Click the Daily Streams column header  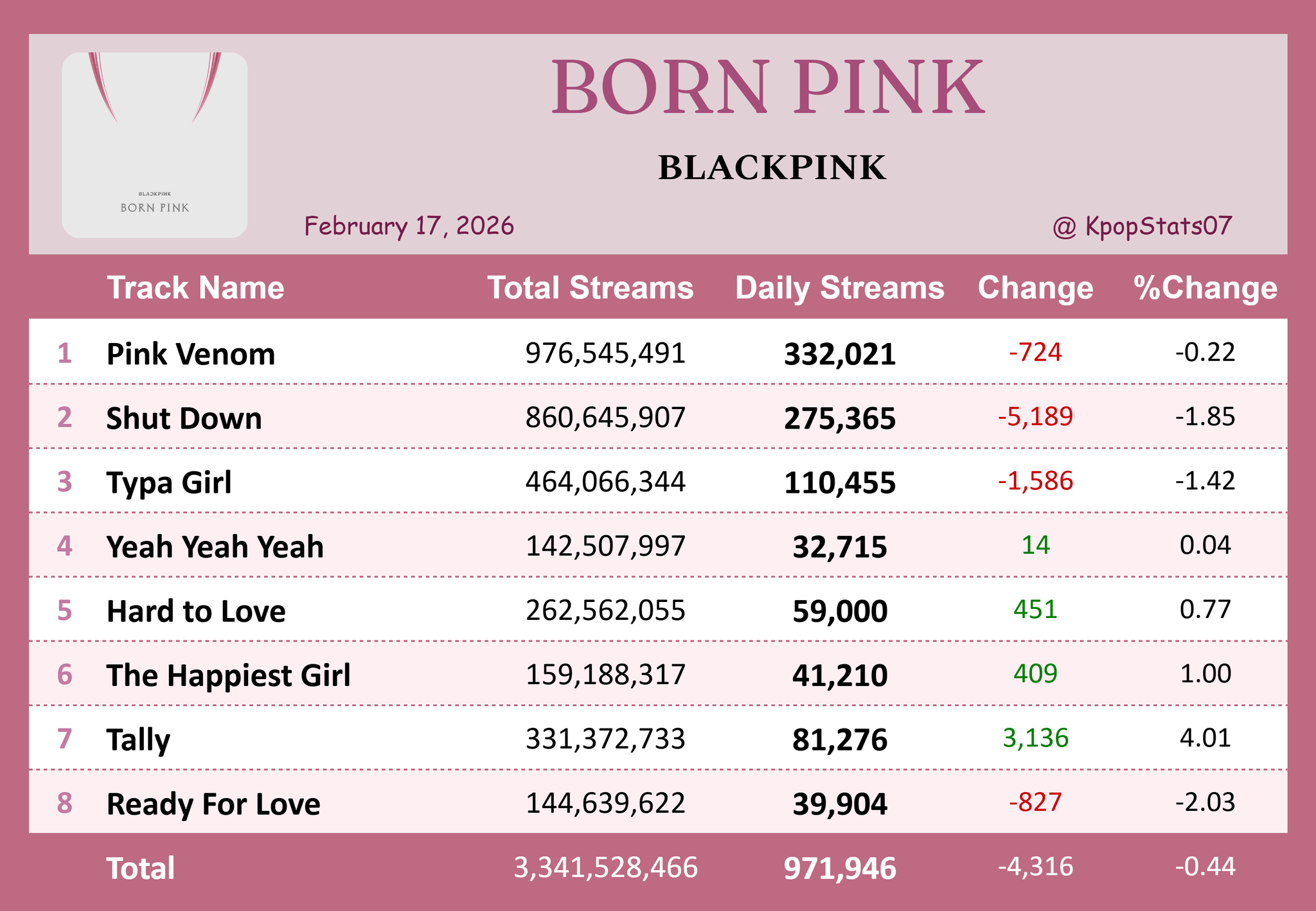839,287
